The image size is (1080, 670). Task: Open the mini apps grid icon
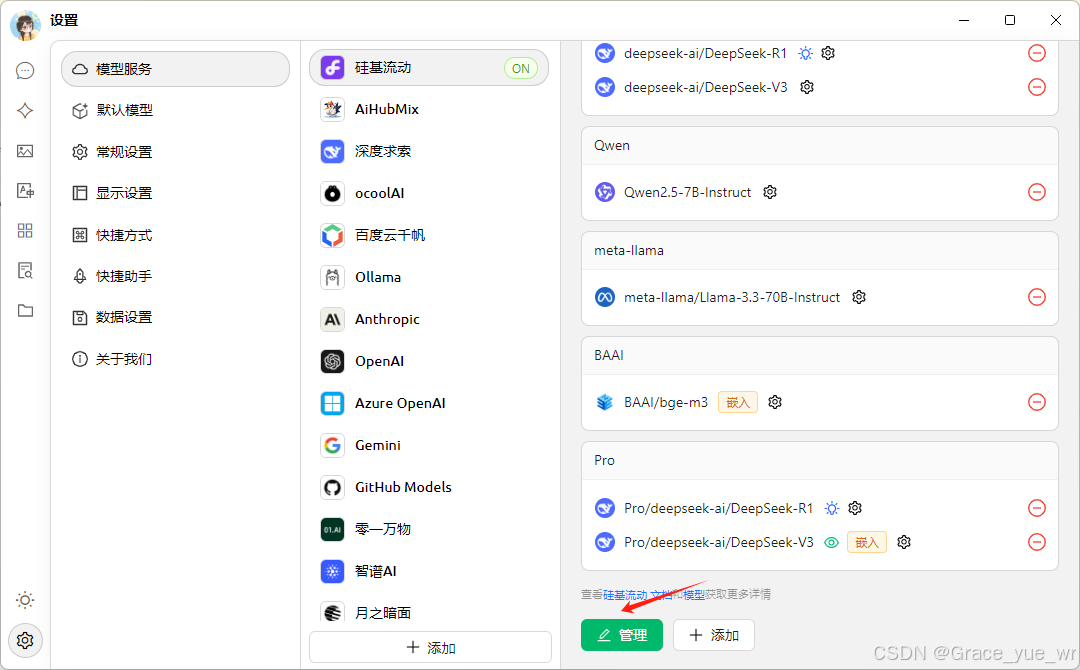pos(25,231)
